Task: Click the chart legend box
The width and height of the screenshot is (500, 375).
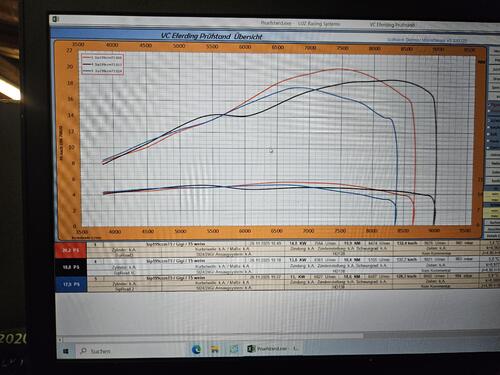Action: 103,64
